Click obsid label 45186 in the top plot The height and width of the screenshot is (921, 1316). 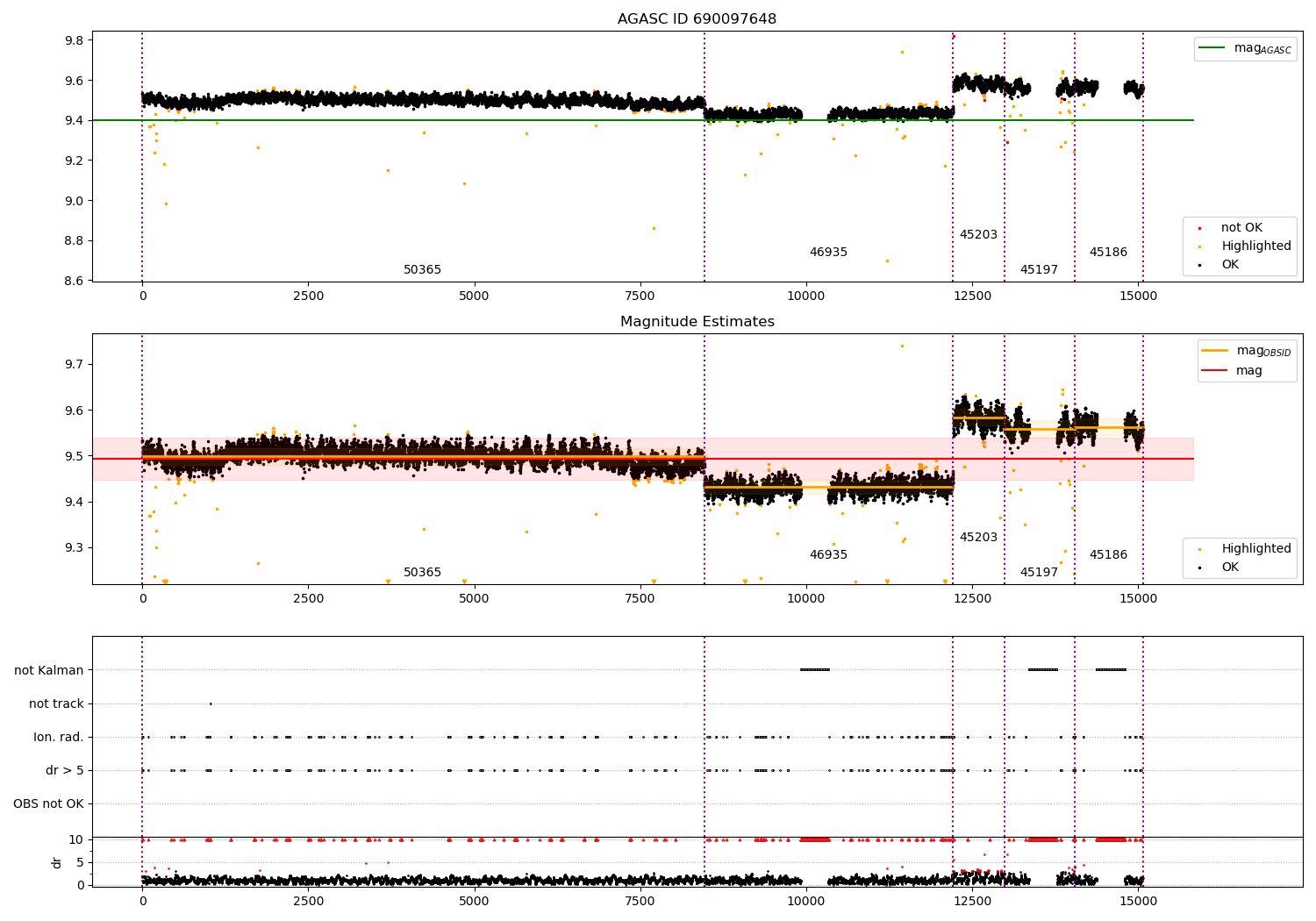[x=1108, y=252]
